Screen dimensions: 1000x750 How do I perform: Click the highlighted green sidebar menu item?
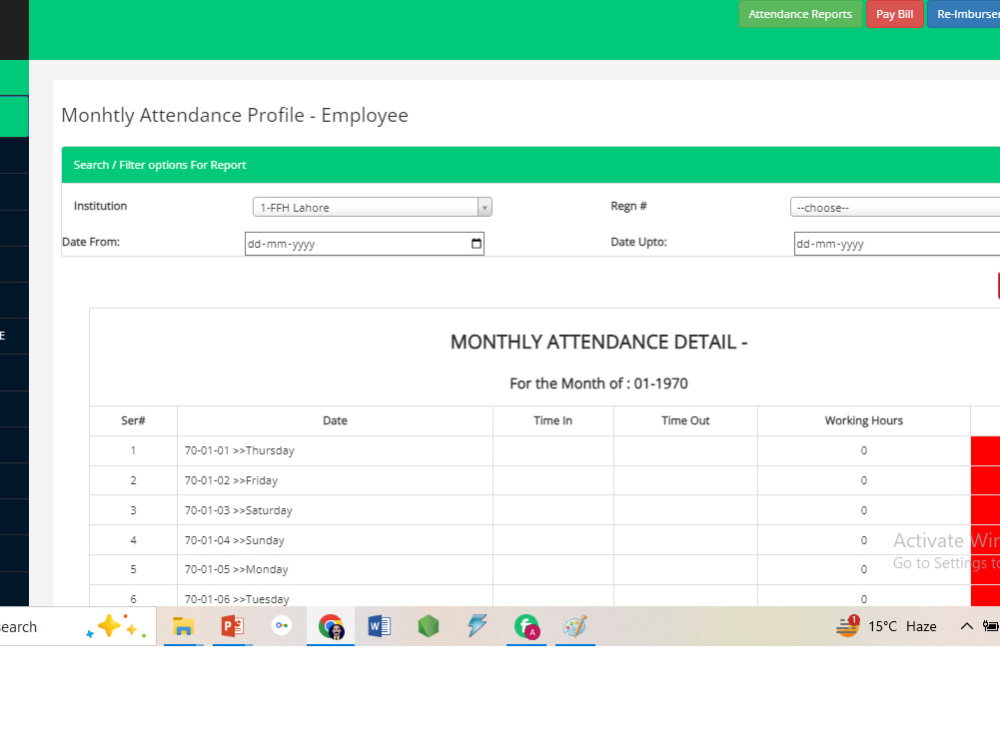pos(14,116)
